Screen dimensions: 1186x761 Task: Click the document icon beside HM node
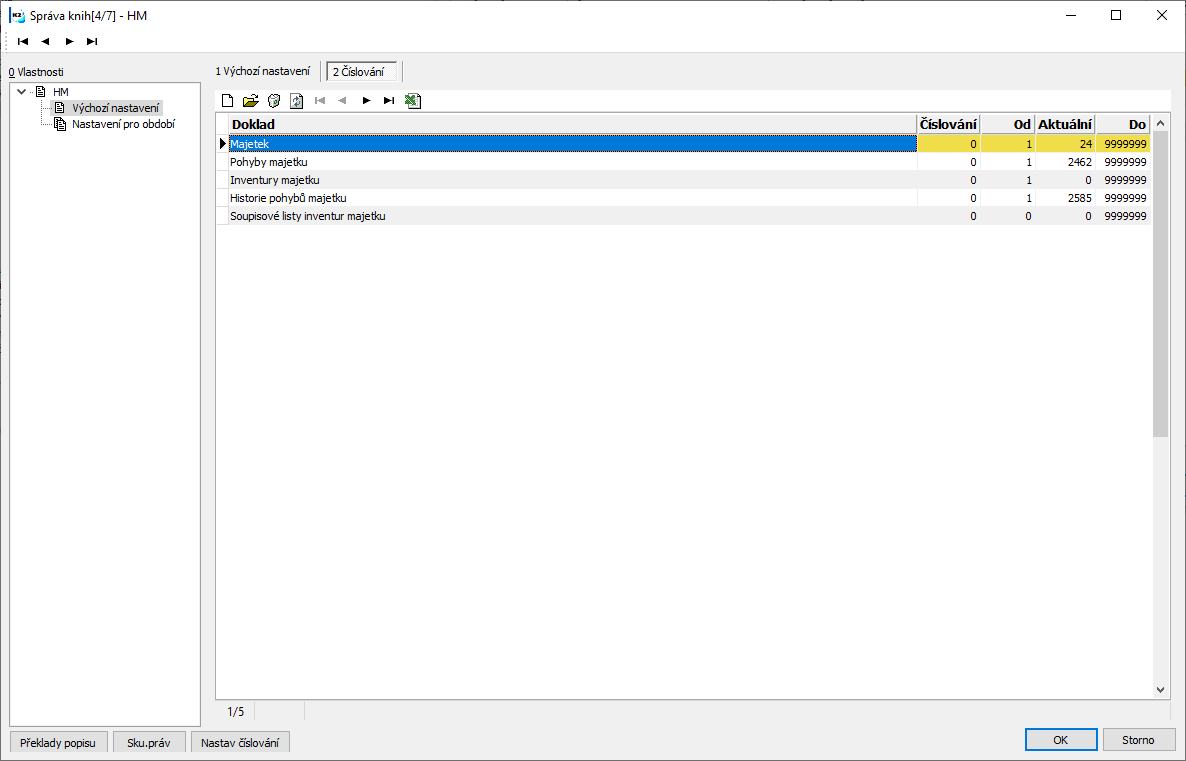click(x=41, y=92)
